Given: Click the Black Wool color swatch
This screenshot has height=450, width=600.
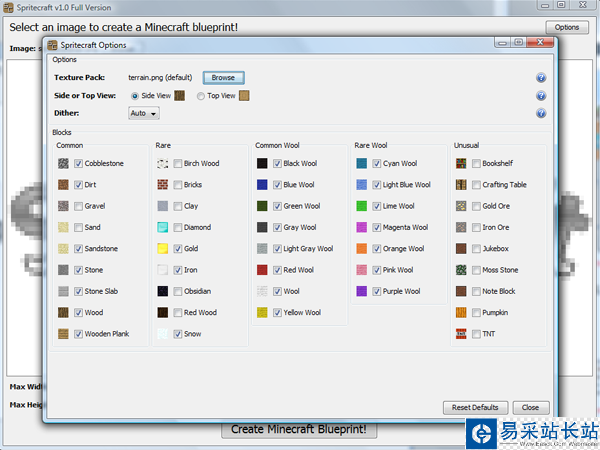Looking at the screenshot, I should pyautogui.click(x=262, y=163).
